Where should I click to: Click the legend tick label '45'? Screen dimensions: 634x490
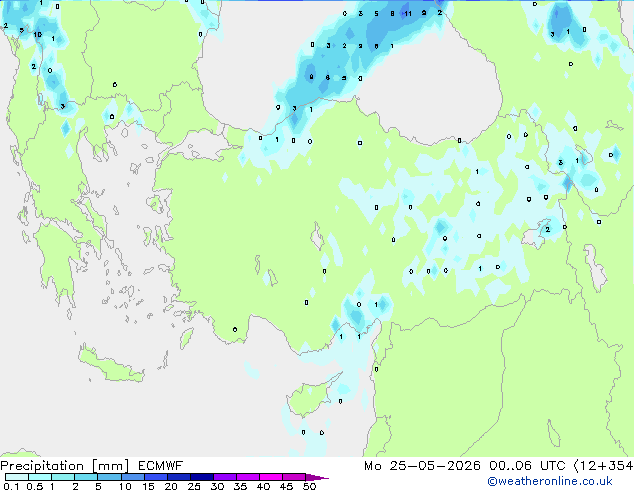(x=286, y=486)
